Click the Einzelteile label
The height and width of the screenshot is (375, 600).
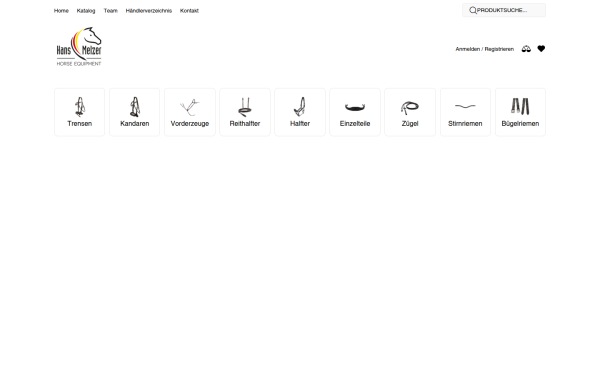pyautogui.click(x=355, y=124)
